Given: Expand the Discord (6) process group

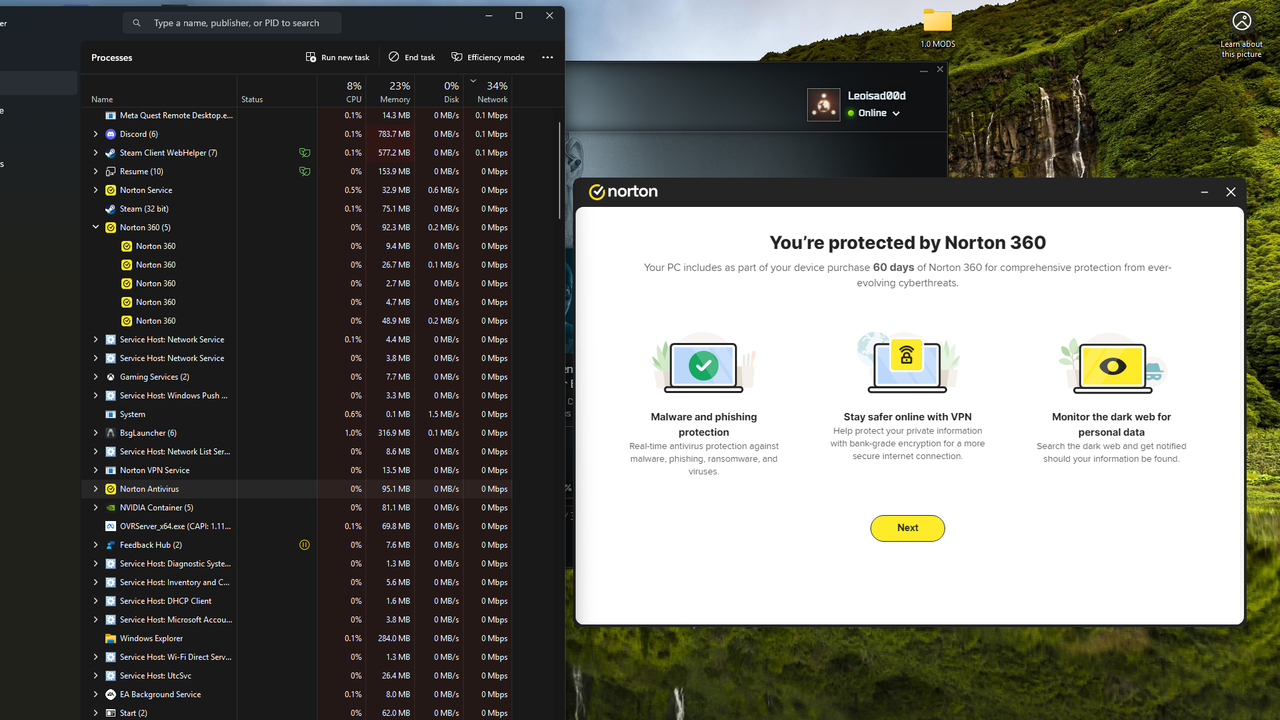Looking at the screenshot, I should (x=96, y=134).
